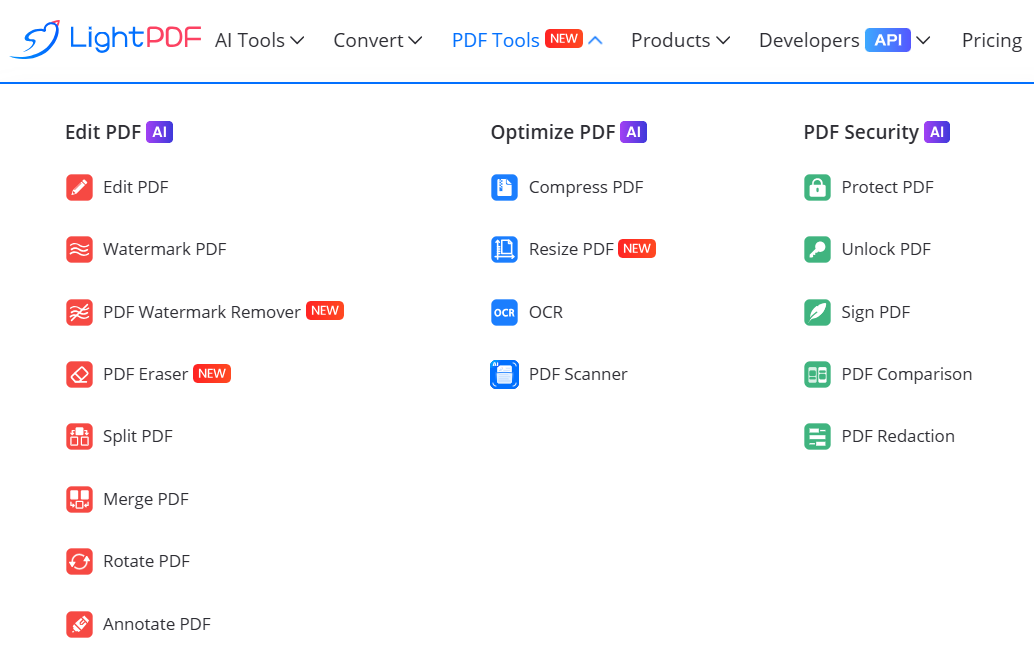Viewport: 1034px width, 649px height.
Task: Select the Edit PDF pencil icon
Action: [x=79, y=187]
